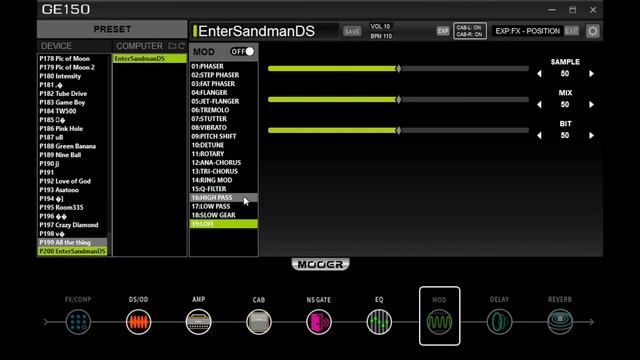Select 17:LOW PASS effect
The image size is (640, 360).
(224, 207)
